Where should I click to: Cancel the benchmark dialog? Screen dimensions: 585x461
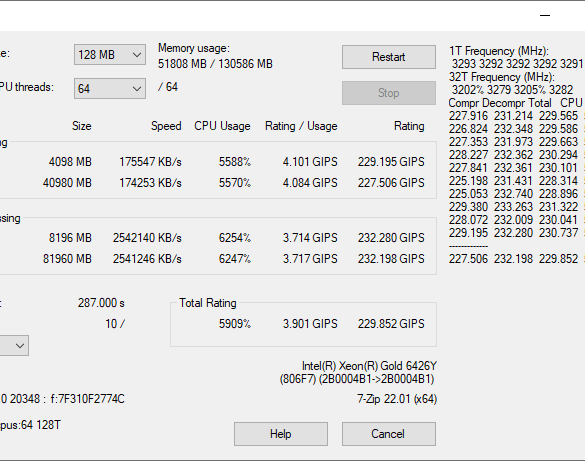(x=389, y=434)
